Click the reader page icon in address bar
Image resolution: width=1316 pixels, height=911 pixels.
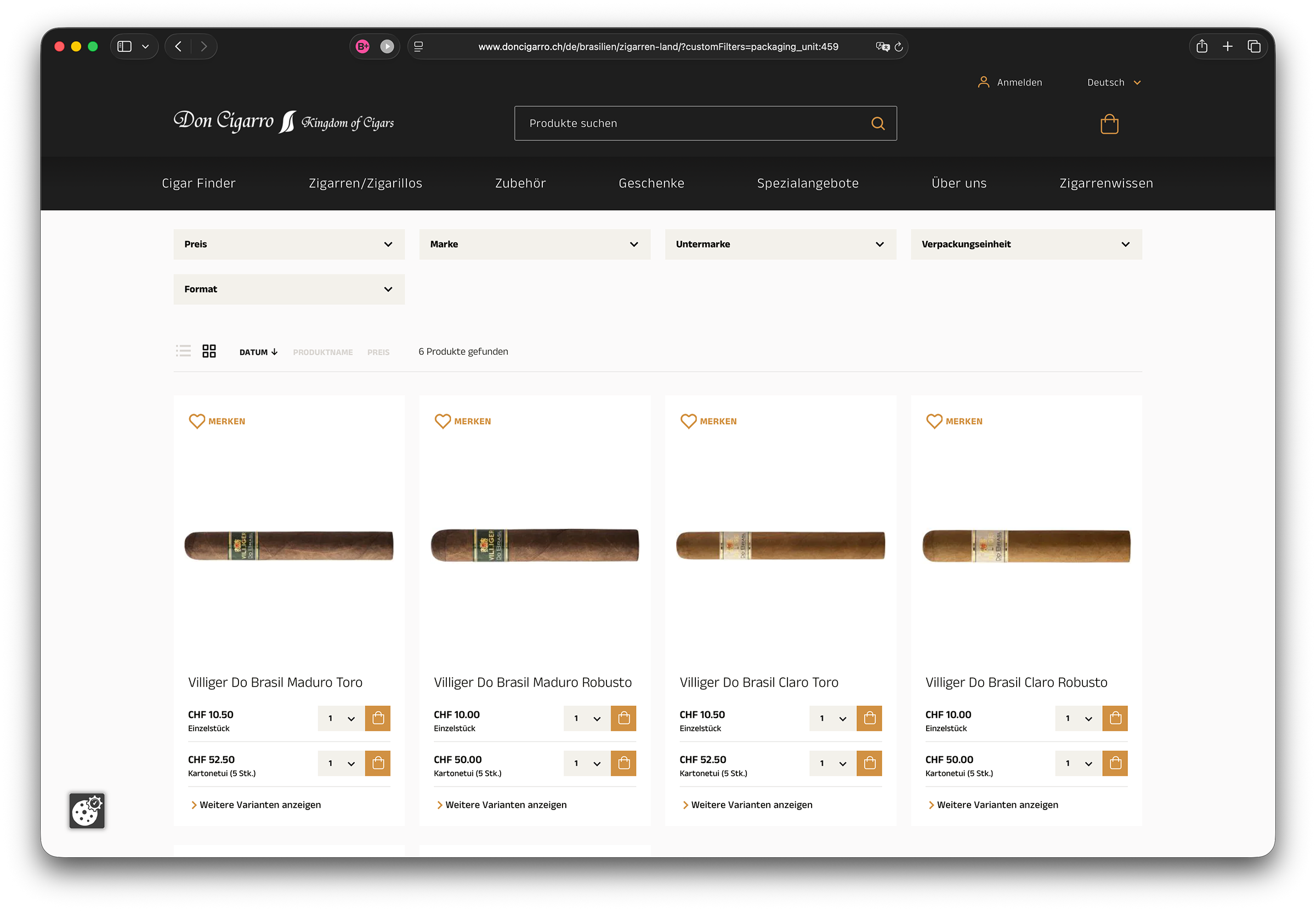pos(418,47)
